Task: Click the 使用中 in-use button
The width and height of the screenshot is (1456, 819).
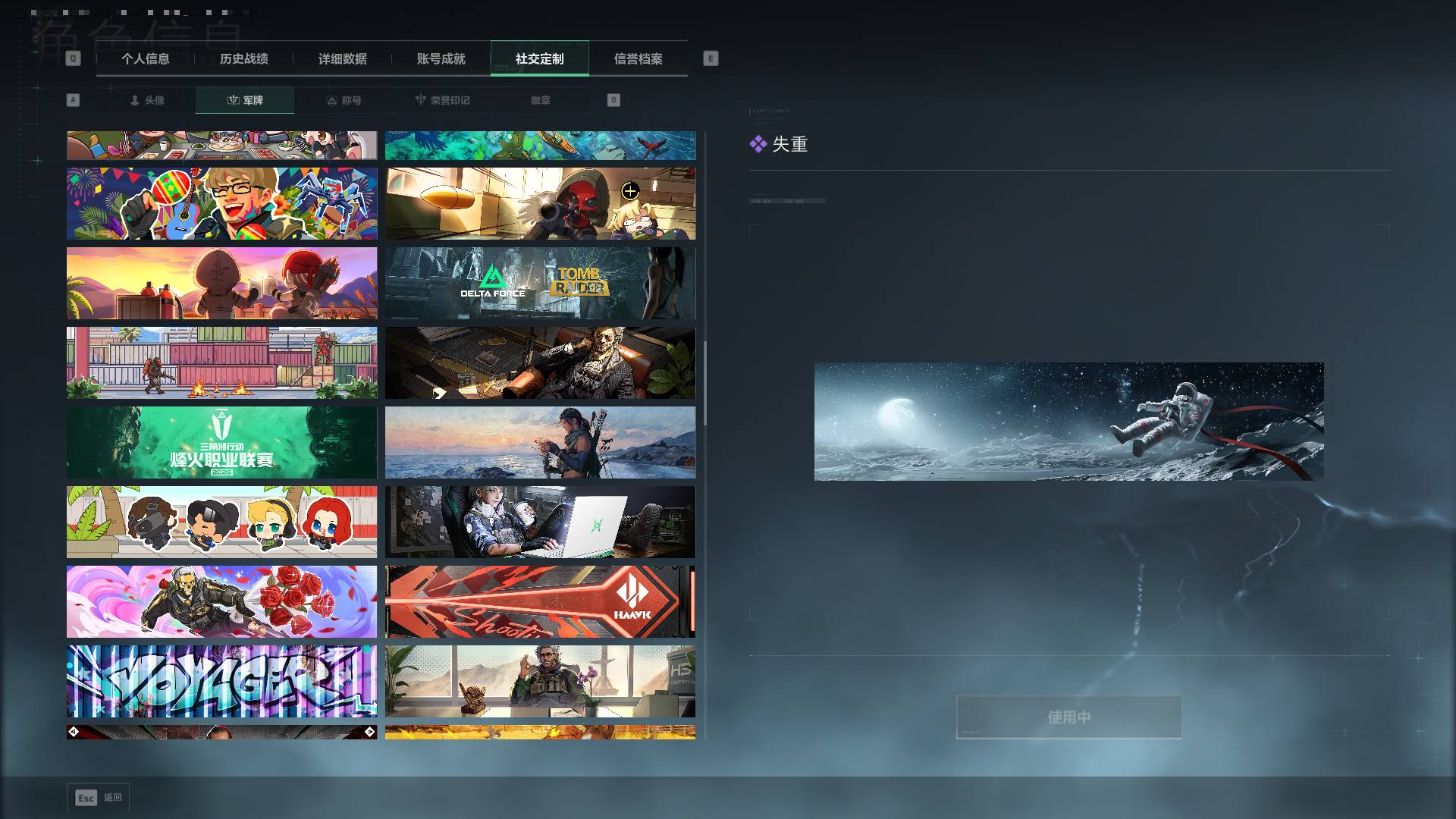Action: 1069,717
